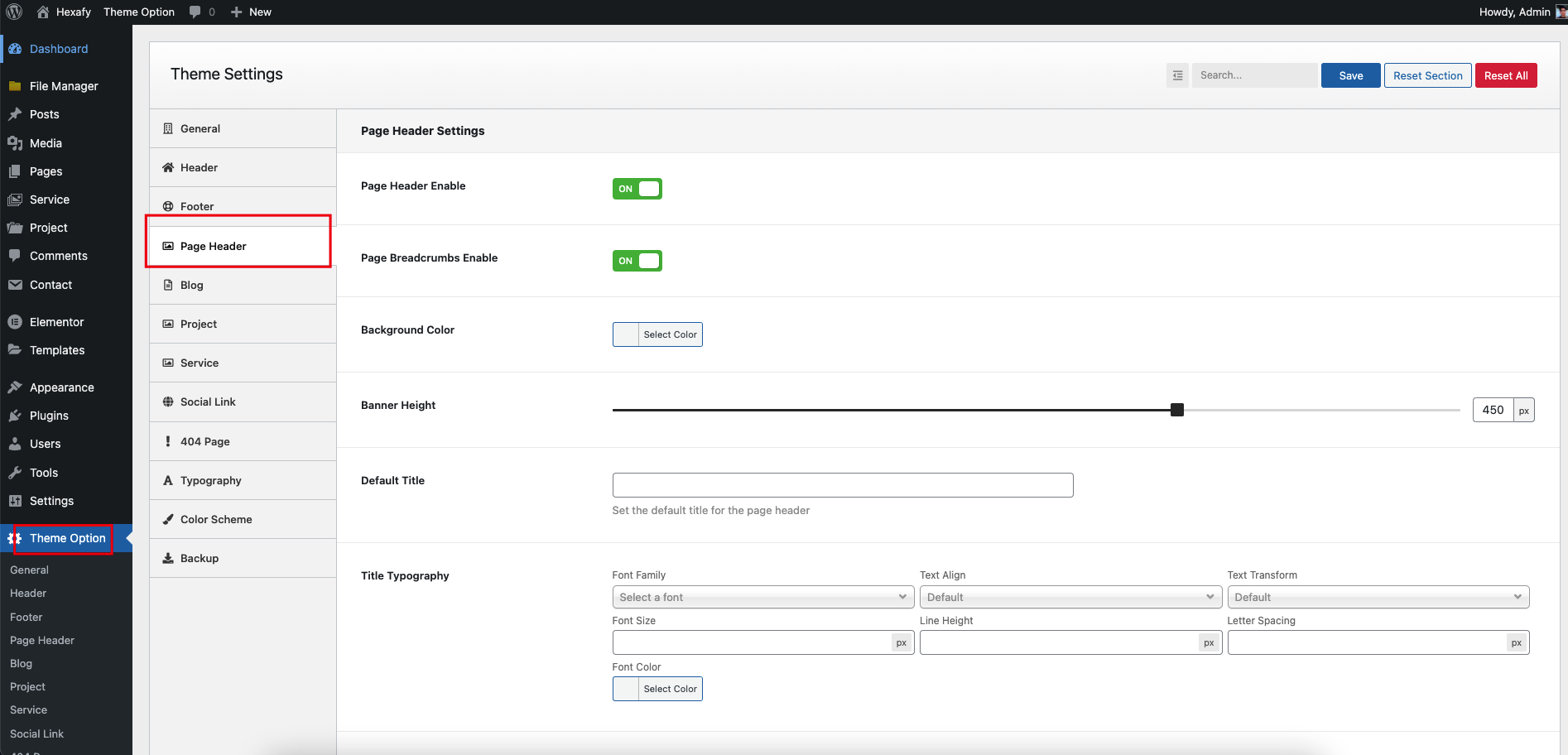Select the Page Header settings tab
The image size is (1568, 755).
click(x=243, y=246)
